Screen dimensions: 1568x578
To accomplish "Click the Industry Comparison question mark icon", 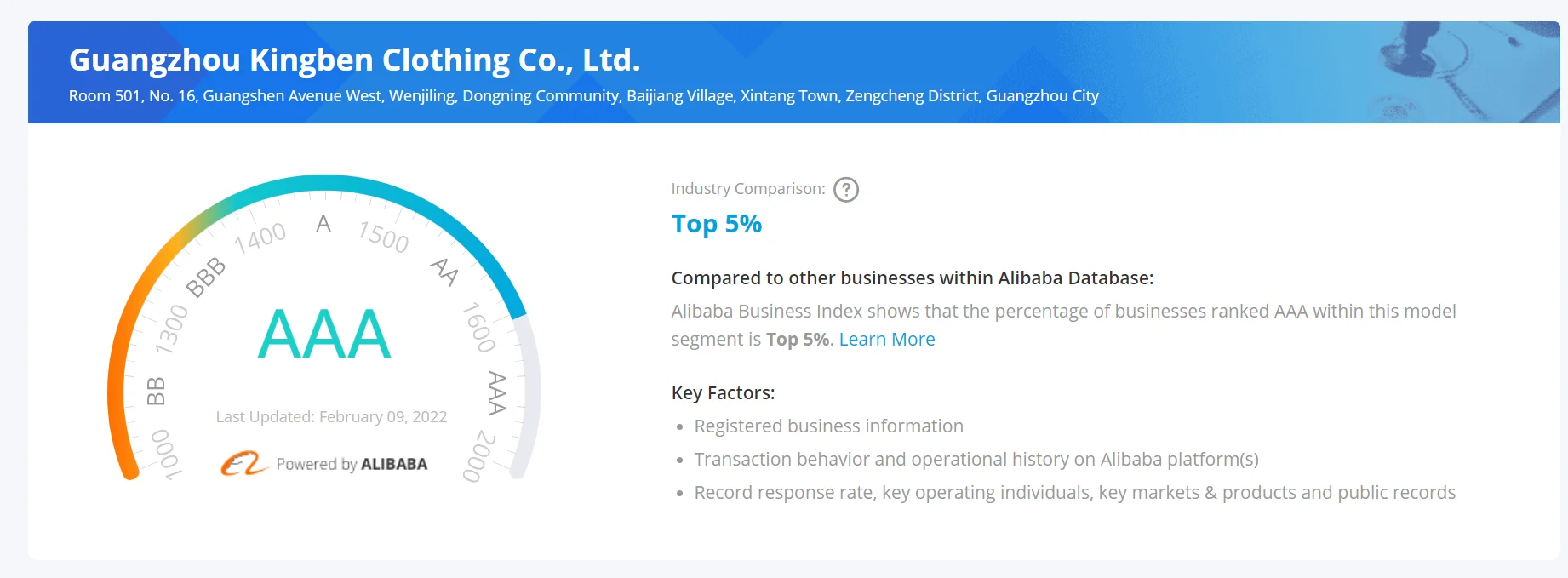I will 845,189.
